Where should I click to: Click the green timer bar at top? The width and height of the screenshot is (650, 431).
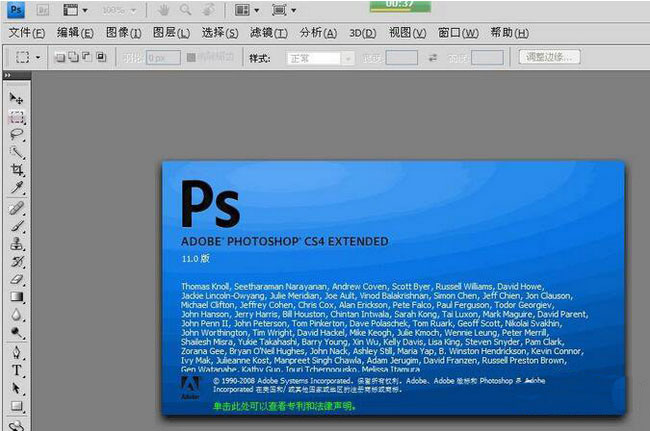tap(400, 6)
